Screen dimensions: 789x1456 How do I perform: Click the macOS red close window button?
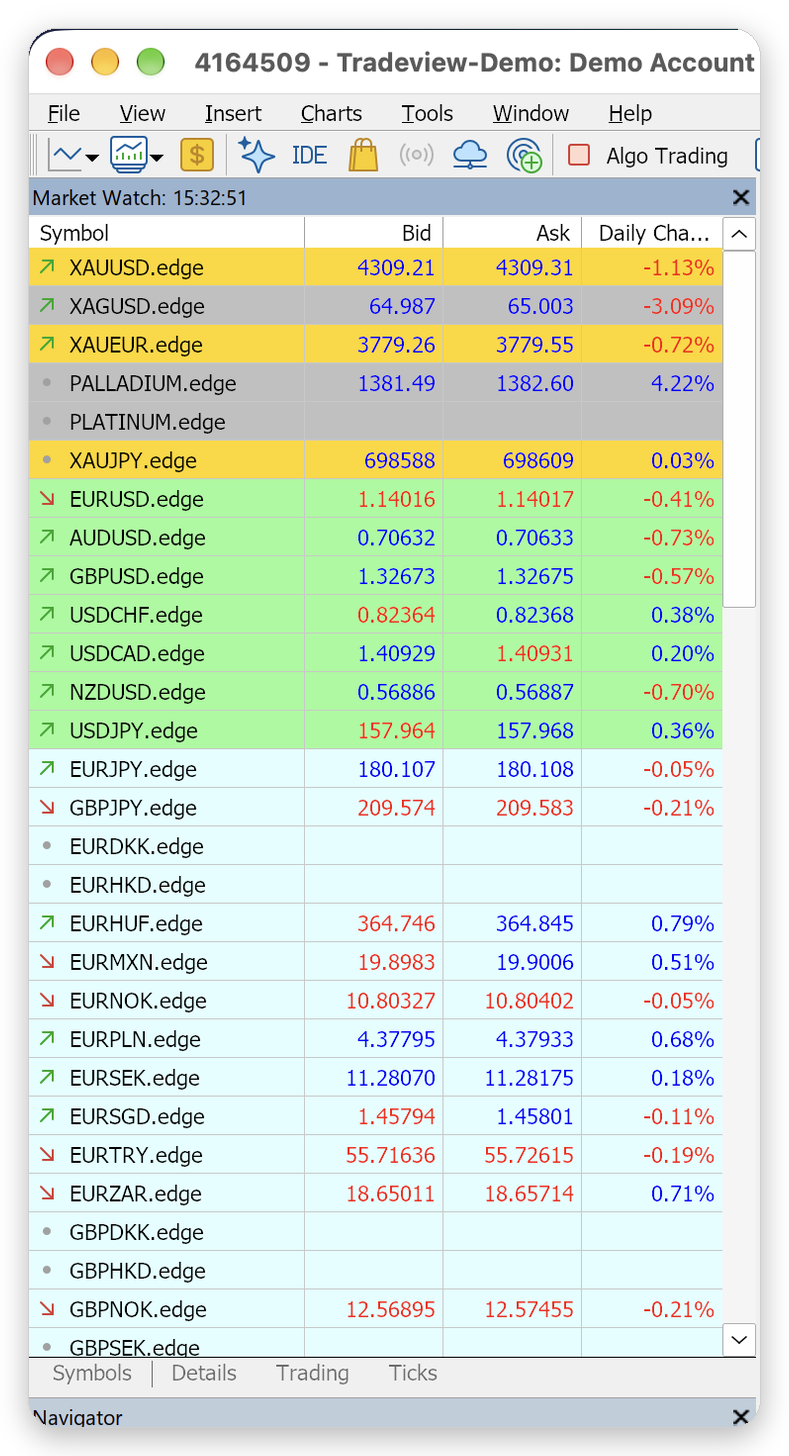click(60, 63)
